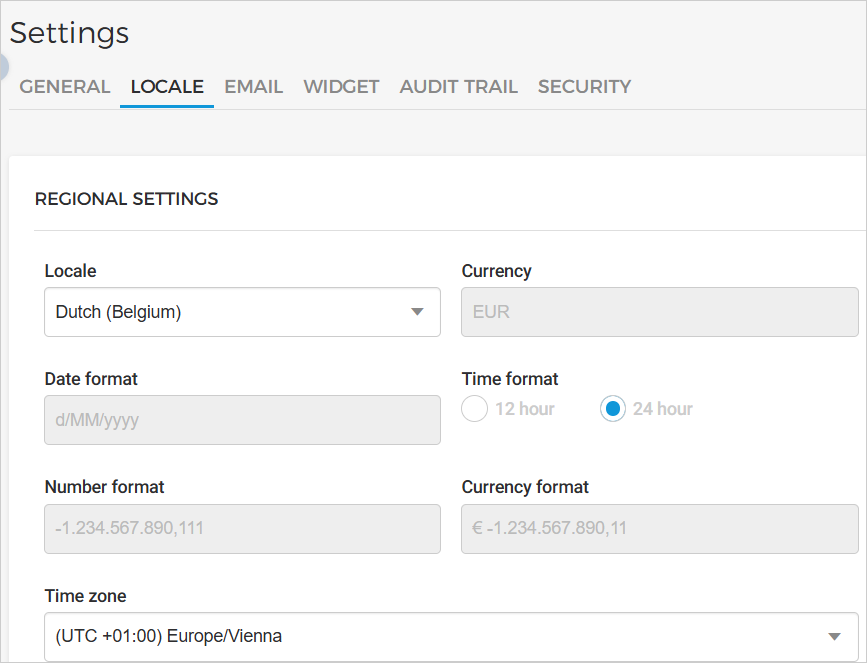Click the Date format field
This screenshot has height=663, width=867.
242,420
